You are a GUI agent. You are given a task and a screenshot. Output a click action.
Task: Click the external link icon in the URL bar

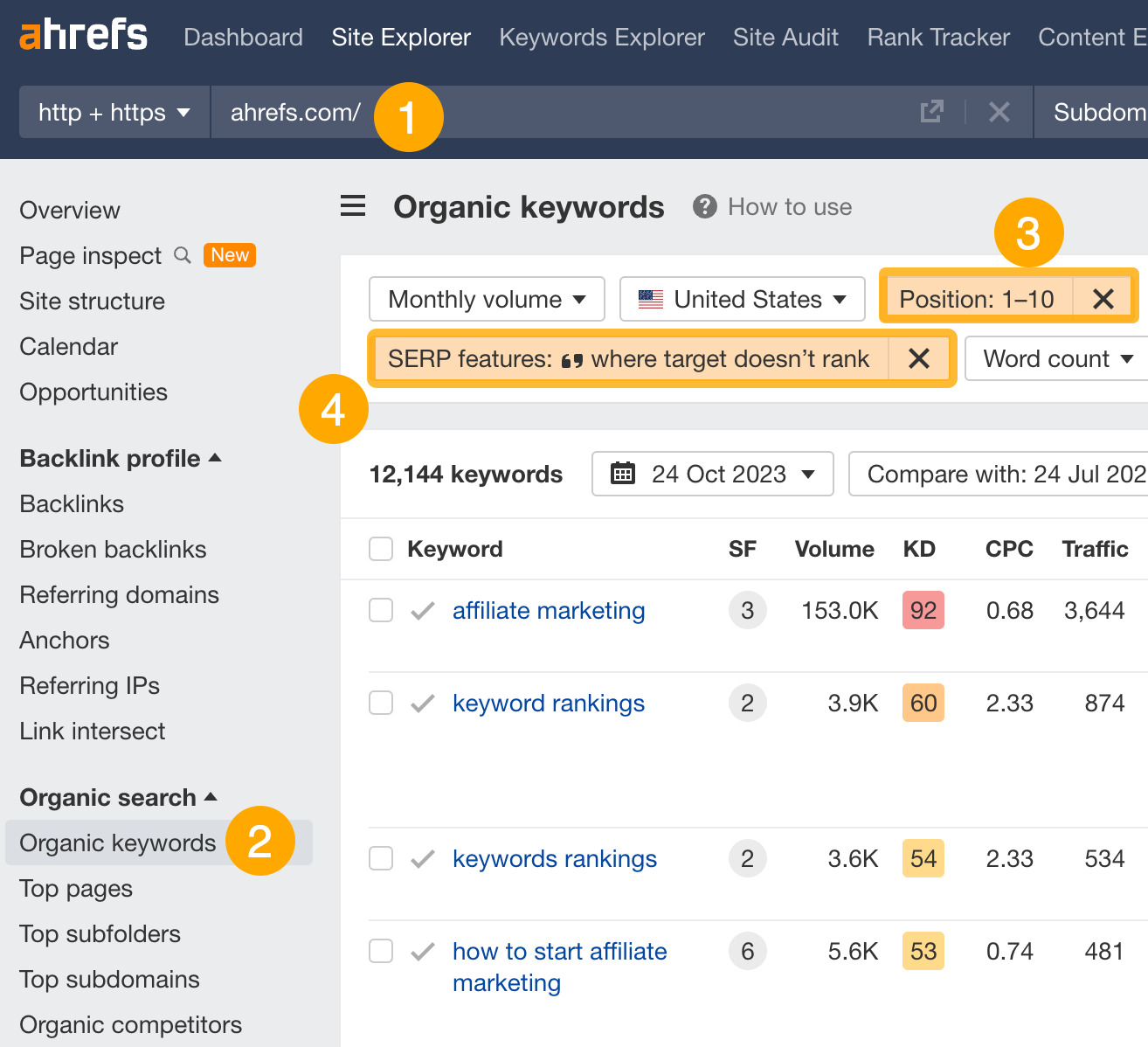(x=932, y=111)
